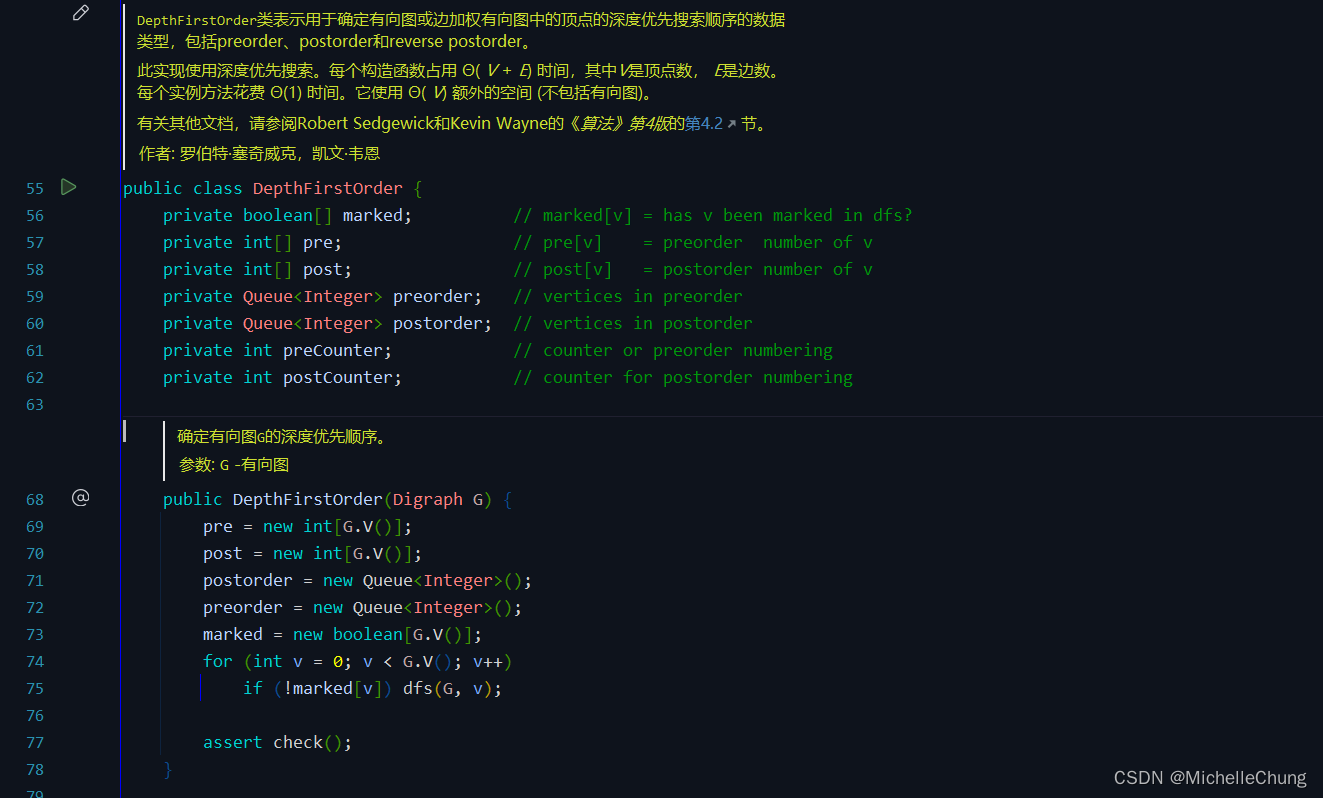
Task: Click closing brace on line 78
Action: (x=168, y=769)
